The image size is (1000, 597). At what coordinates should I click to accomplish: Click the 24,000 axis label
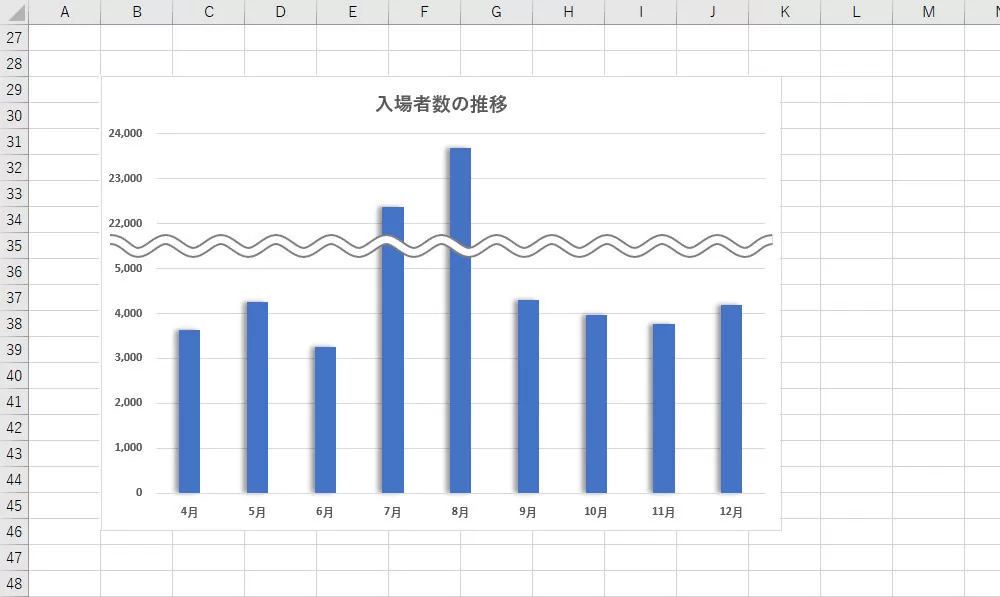(x=125, y=133)
